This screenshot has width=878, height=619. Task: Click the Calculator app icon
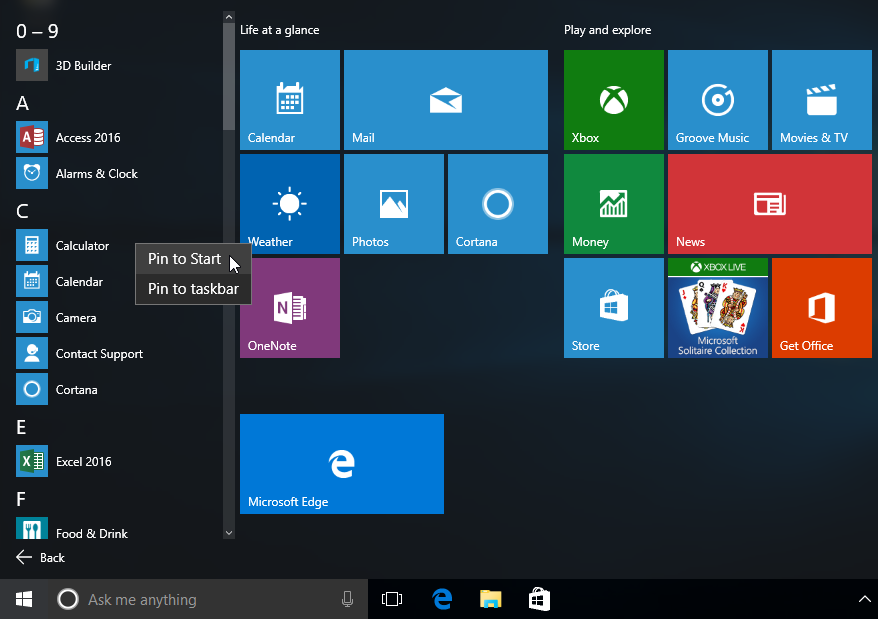point(32,245)
